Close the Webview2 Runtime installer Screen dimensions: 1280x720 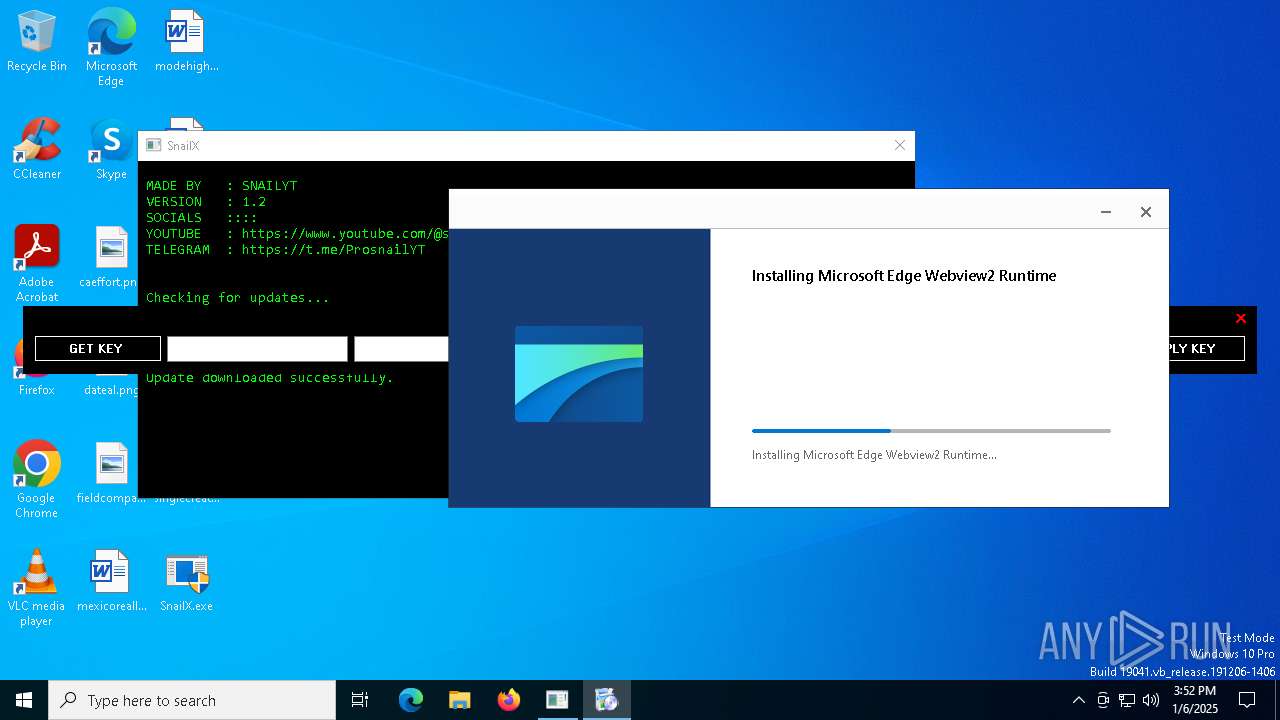(x=1146, y=212)
